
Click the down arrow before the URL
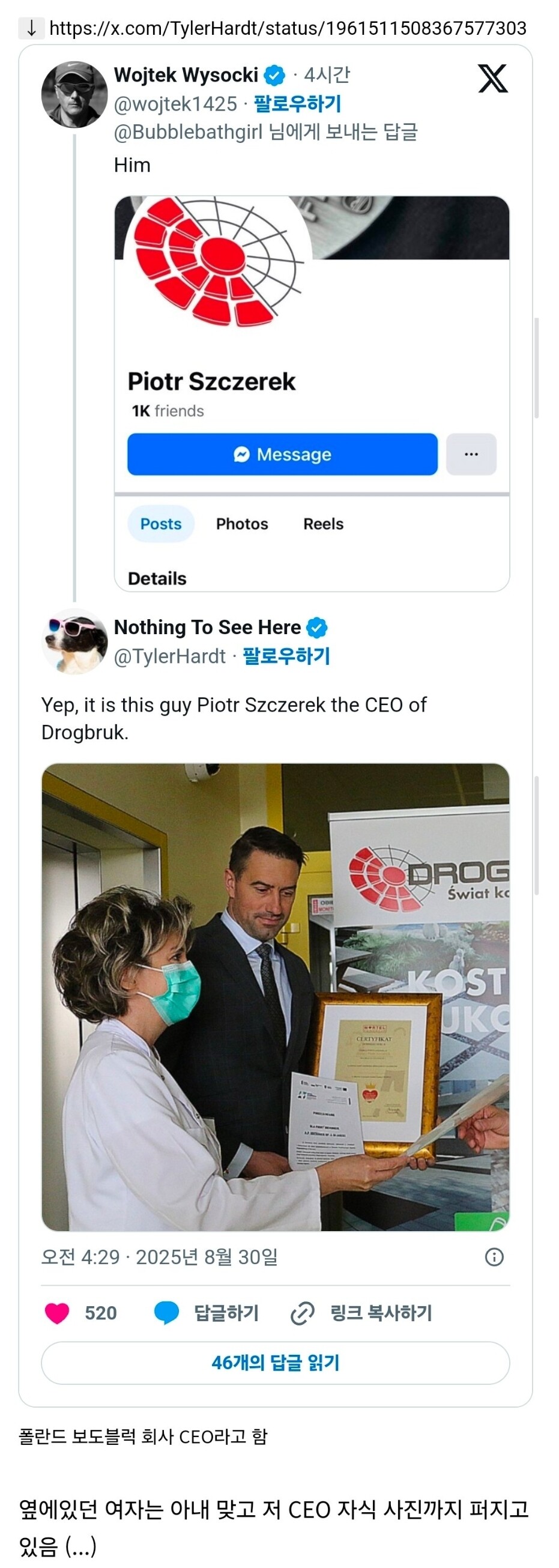(31, 28)
